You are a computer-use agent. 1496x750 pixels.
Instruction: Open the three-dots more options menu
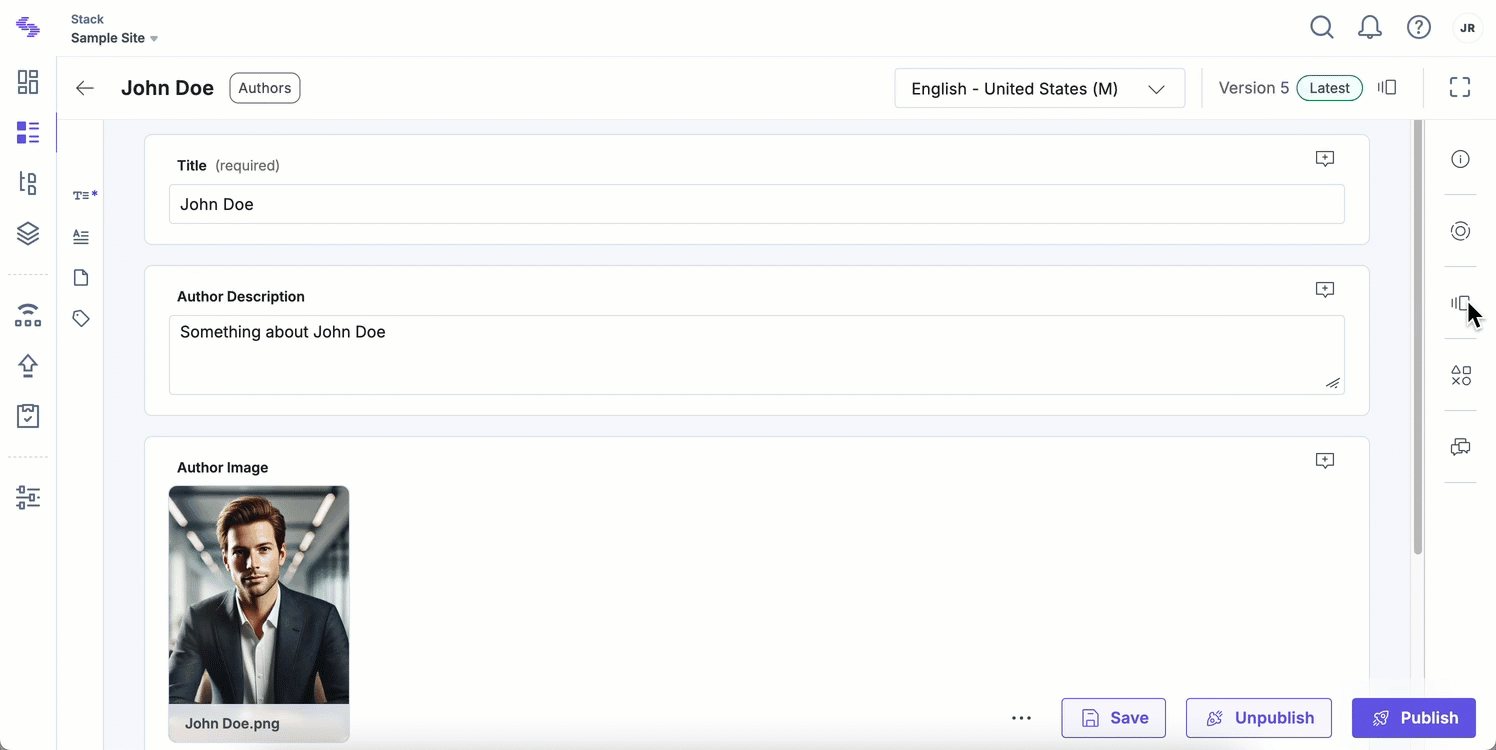click(x=1021, y=718)
